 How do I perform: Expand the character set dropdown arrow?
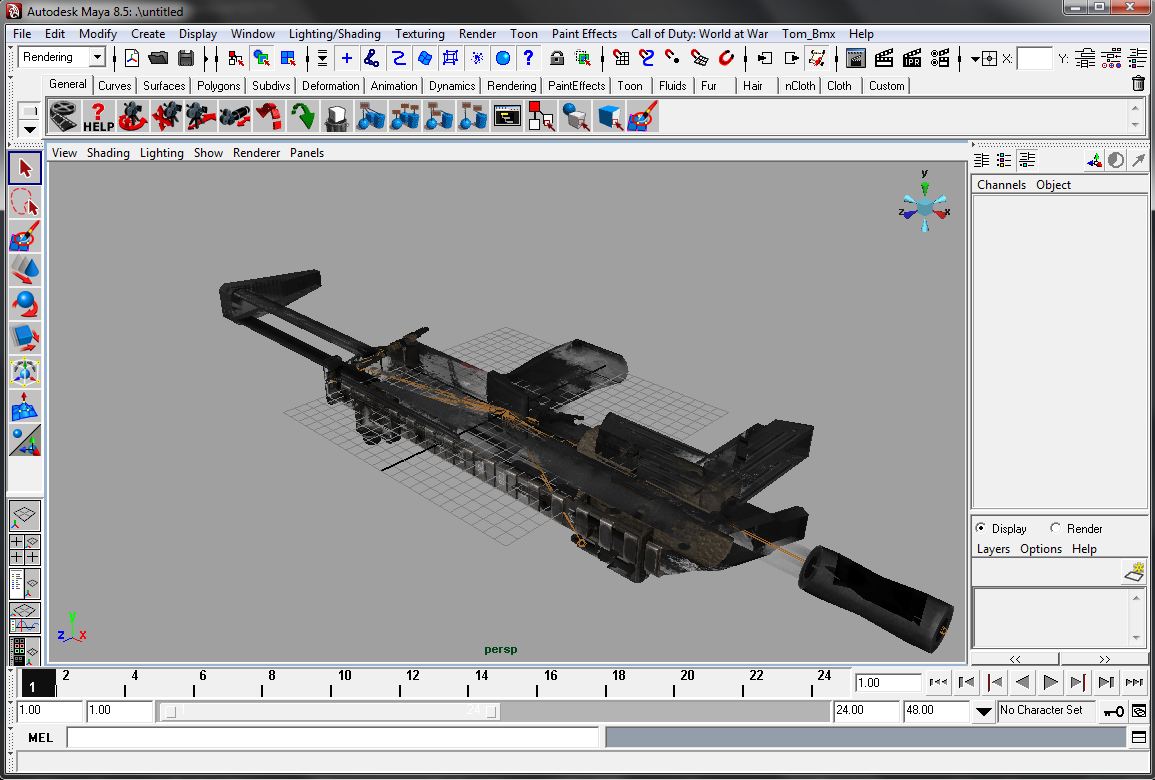click(x=984, y=711)
